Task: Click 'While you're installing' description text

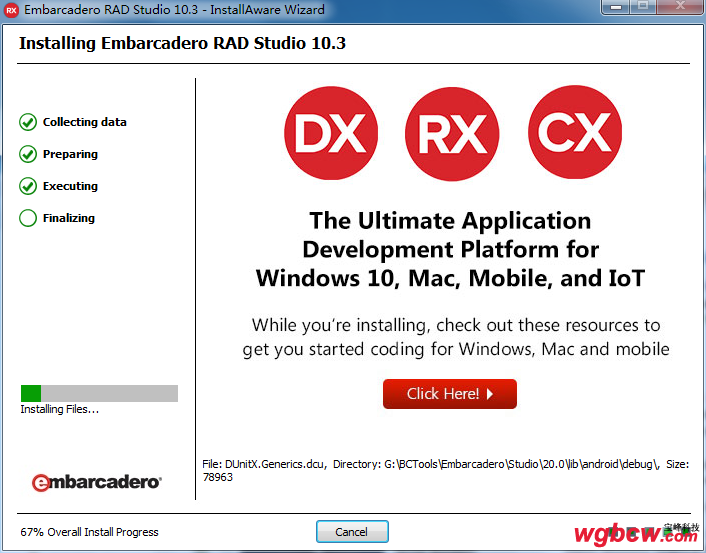Action: [x=456, y=337]
